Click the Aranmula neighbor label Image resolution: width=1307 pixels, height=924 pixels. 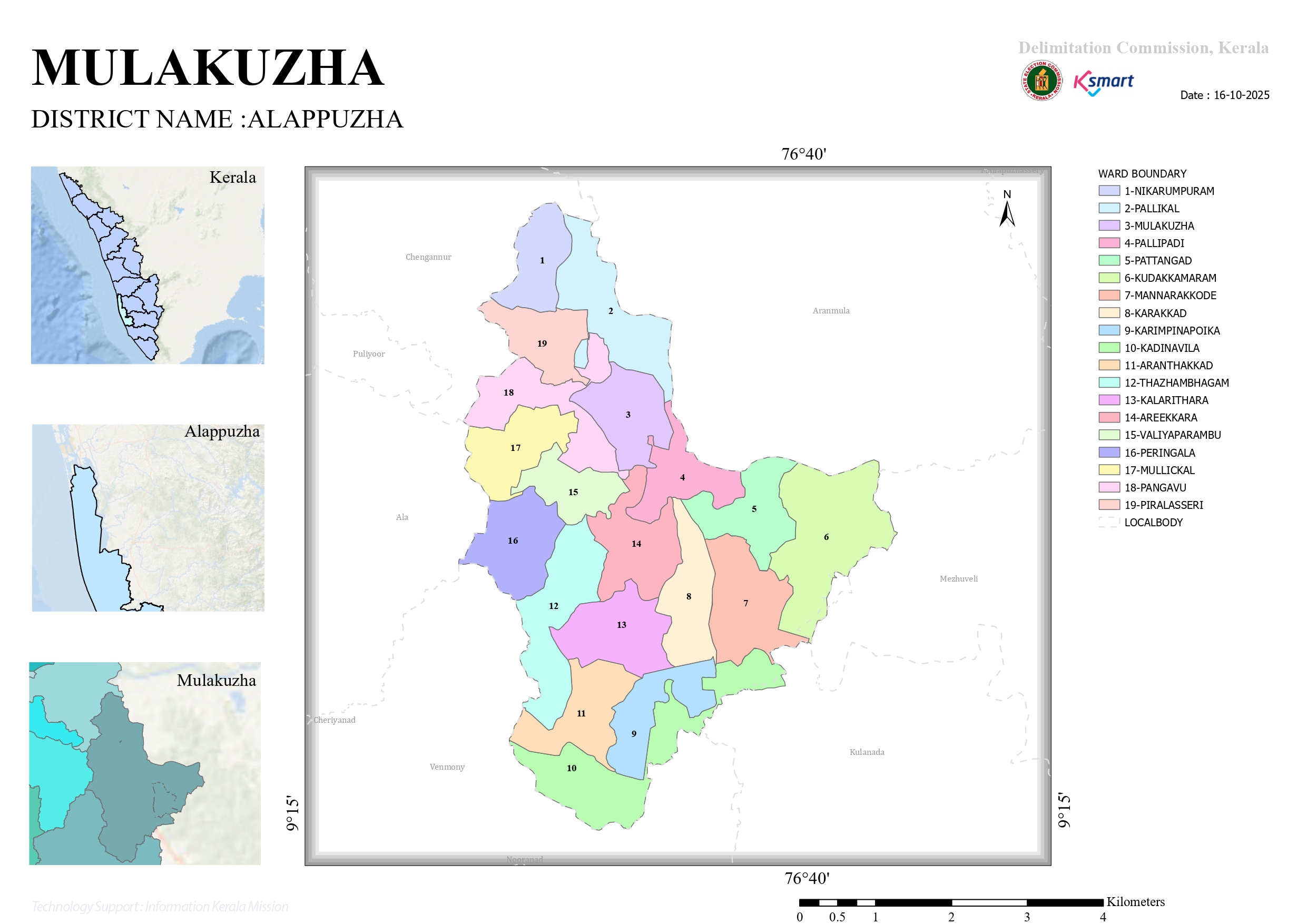[x=831, y=310]
